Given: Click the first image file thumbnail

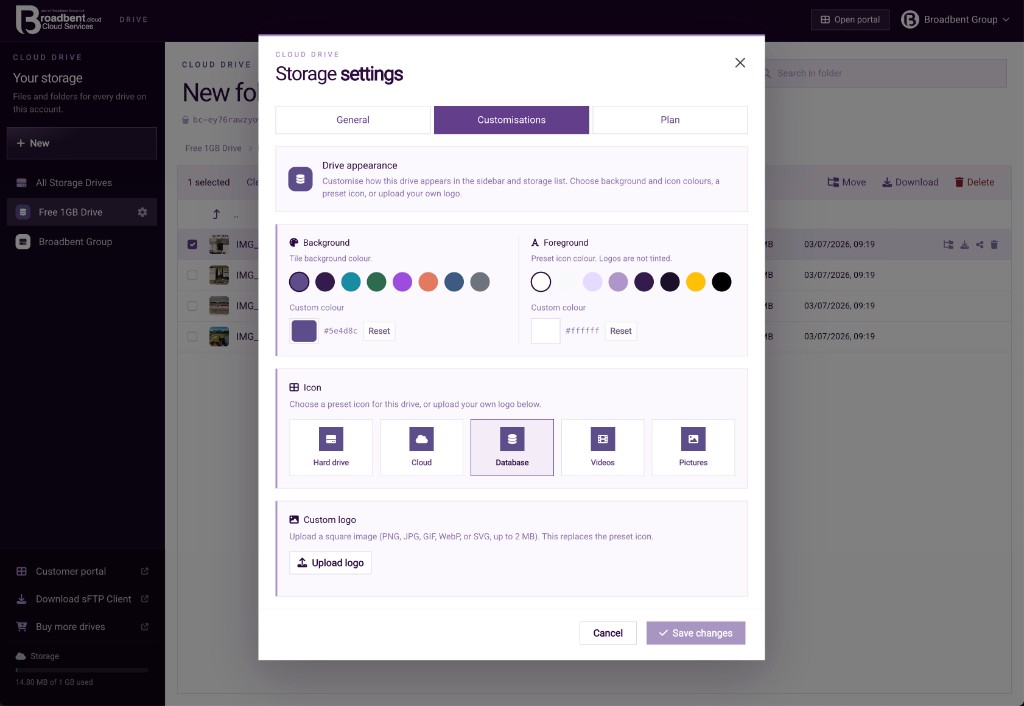Looking at the screenshot, I should (x=219, y=244).
